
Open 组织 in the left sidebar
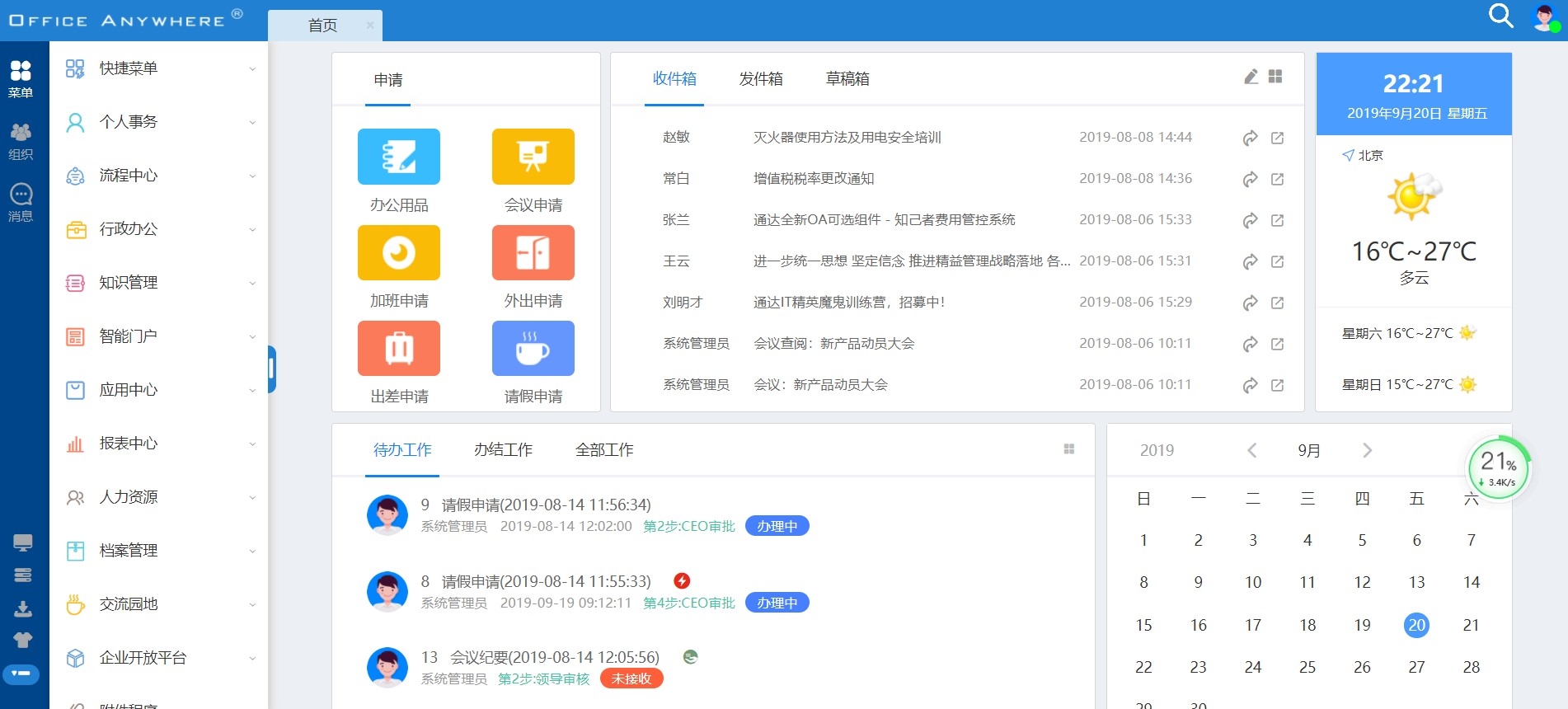pos(21,141)
